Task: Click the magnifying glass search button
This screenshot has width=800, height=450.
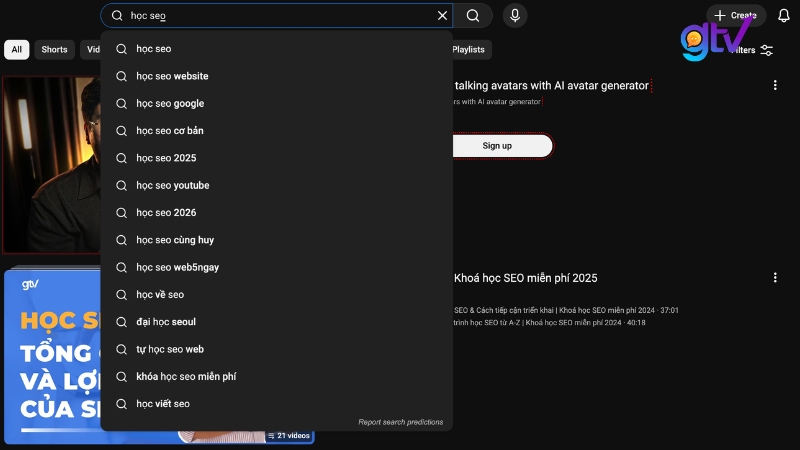Action: coord(473,16)
